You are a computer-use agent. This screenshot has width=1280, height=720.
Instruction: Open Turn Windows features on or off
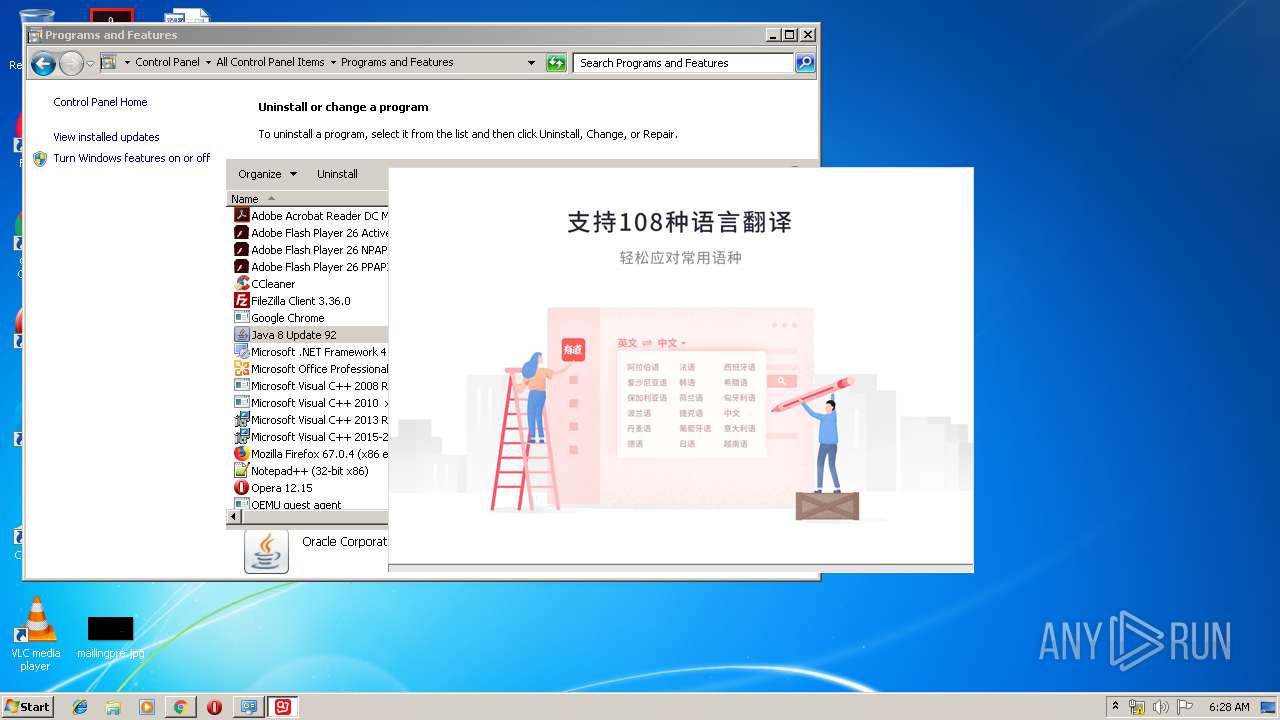(131, 158)
